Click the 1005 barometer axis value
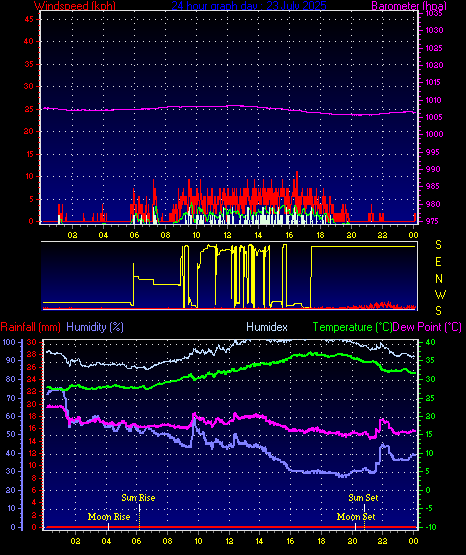The width and height of the screenshot is (466, 555). (x=434, y=117)
